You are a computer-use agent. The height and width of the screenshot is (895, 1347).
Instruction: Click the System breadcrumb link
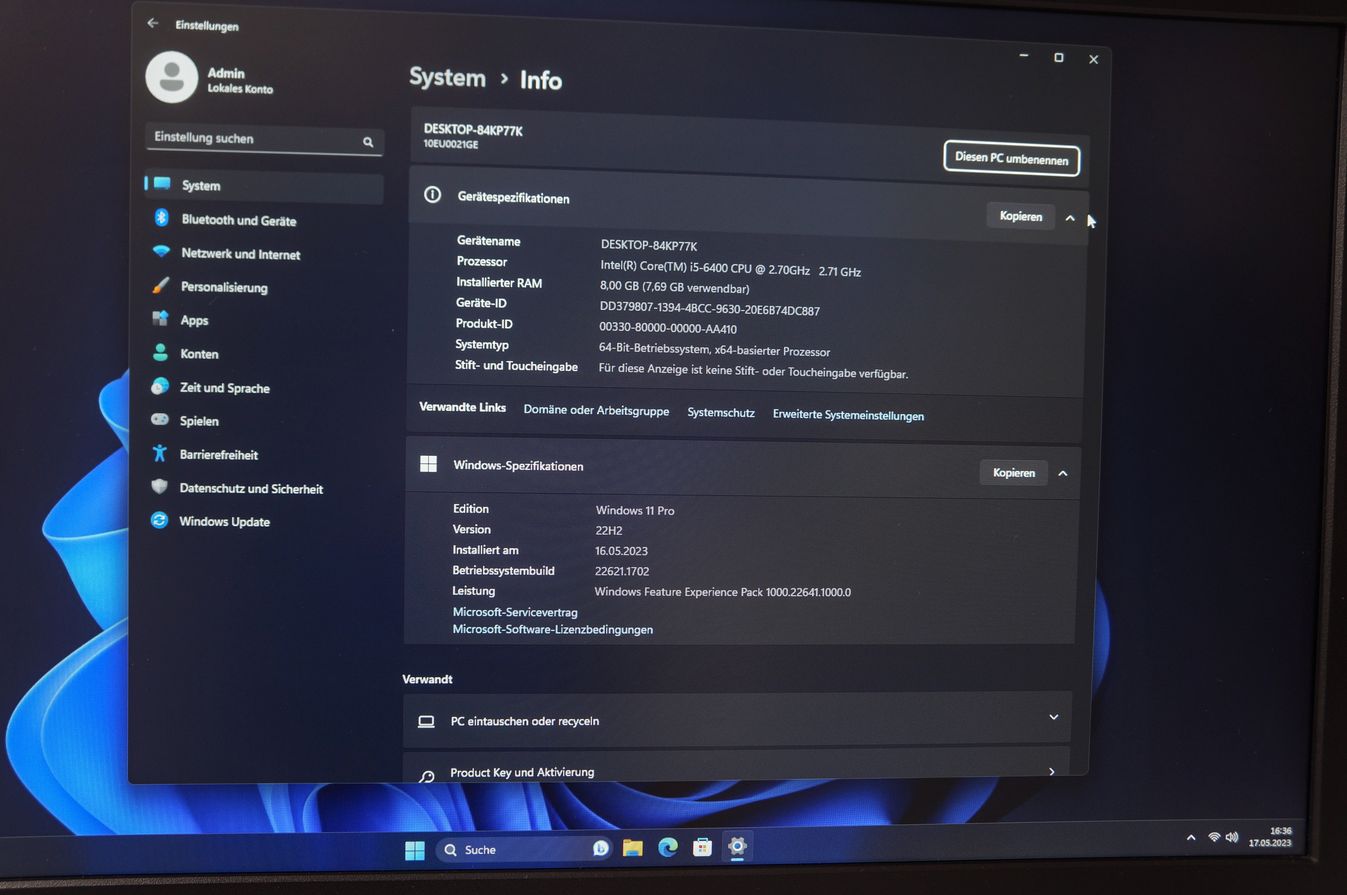point(447,77)
